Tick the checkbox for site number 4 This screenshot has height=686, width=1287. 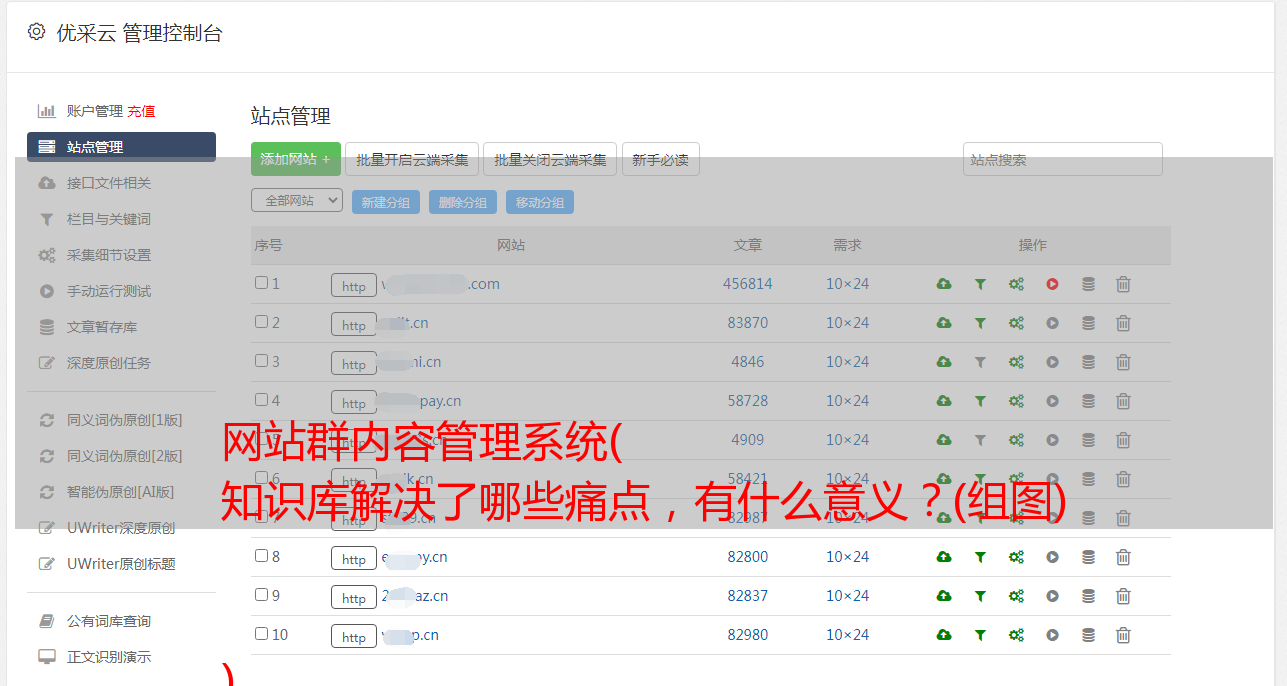point(261,400)
